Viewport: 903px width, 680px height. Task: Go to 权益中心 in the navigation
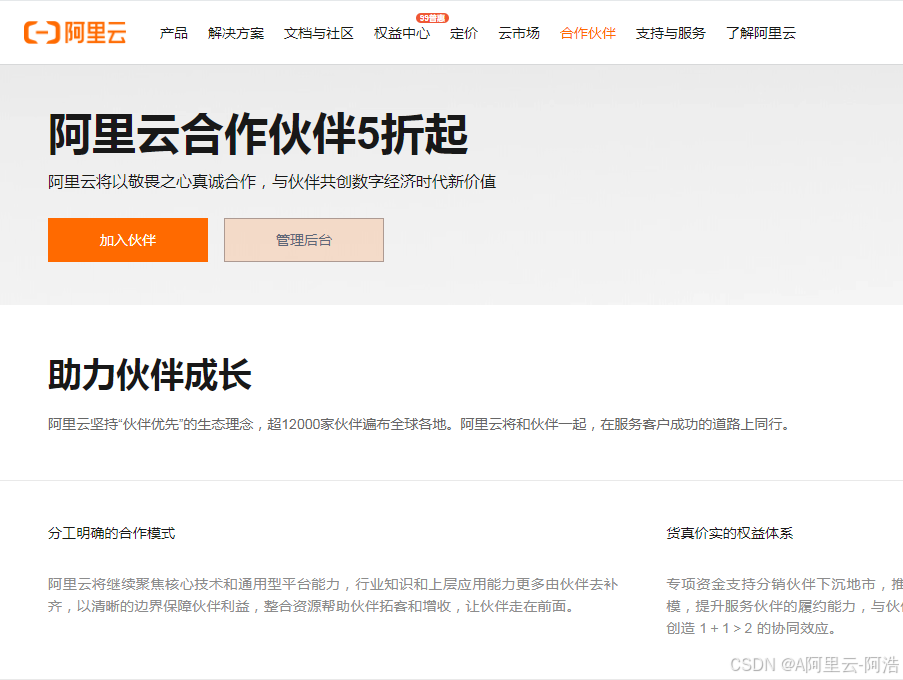[x=402, y=33]
